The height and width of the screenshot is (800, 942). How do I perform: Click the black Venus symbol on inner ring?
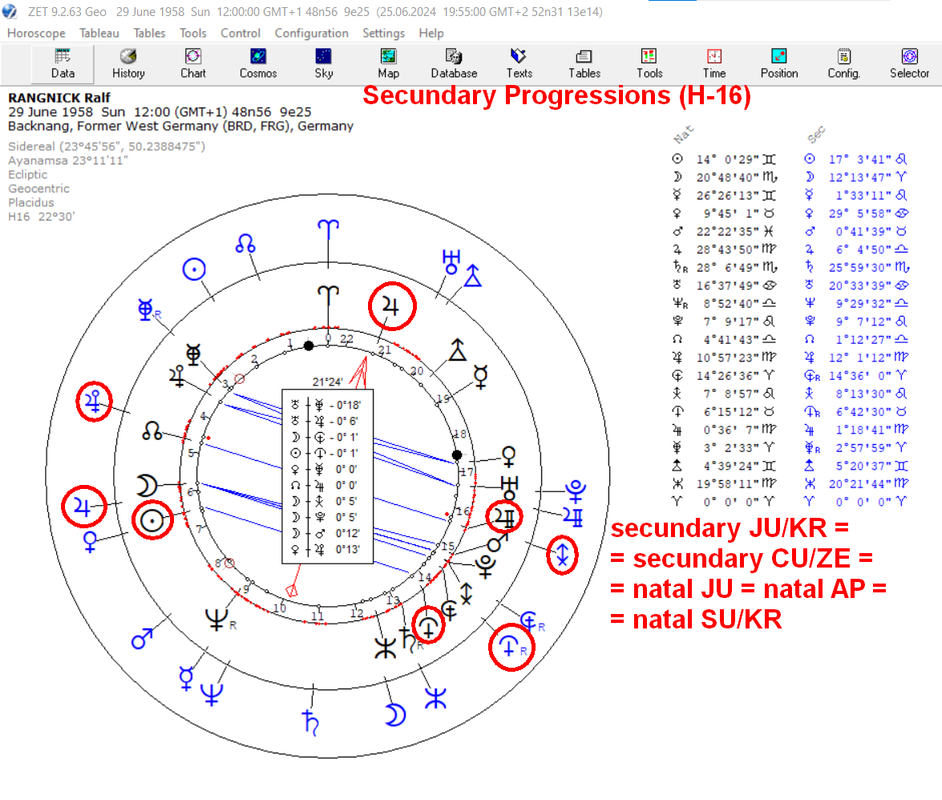click(508, 457)
